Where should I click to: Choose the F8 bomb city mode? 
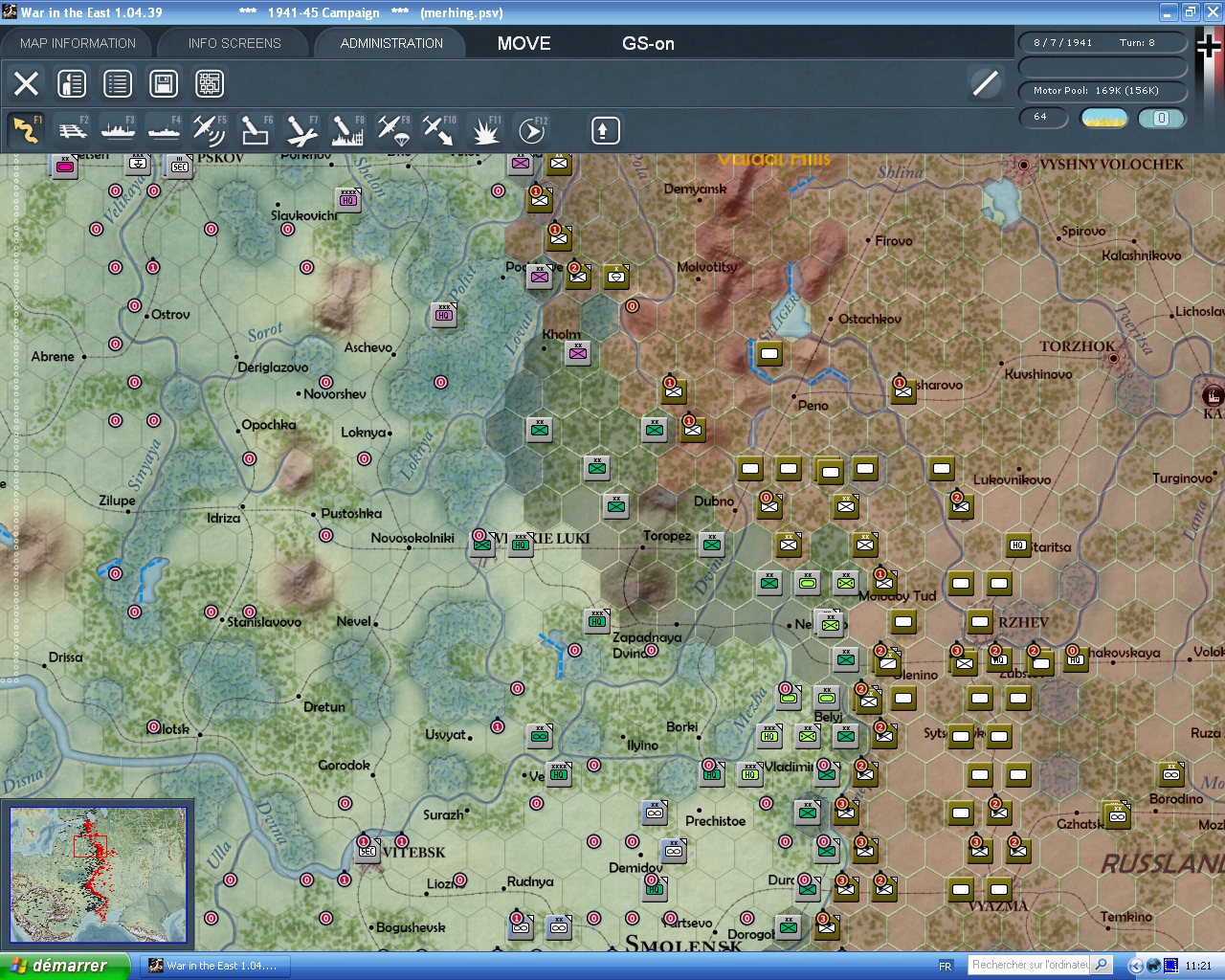(347, 130)
